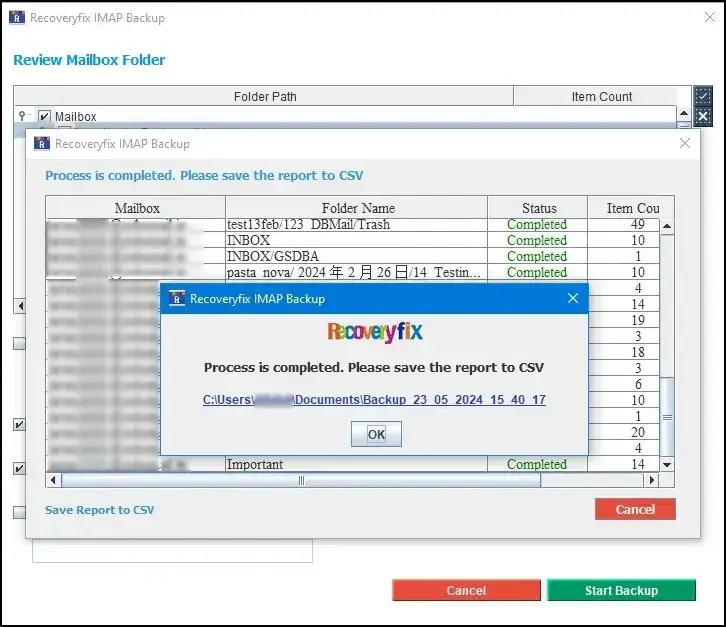Select the Important folder cell

(356, 464)
